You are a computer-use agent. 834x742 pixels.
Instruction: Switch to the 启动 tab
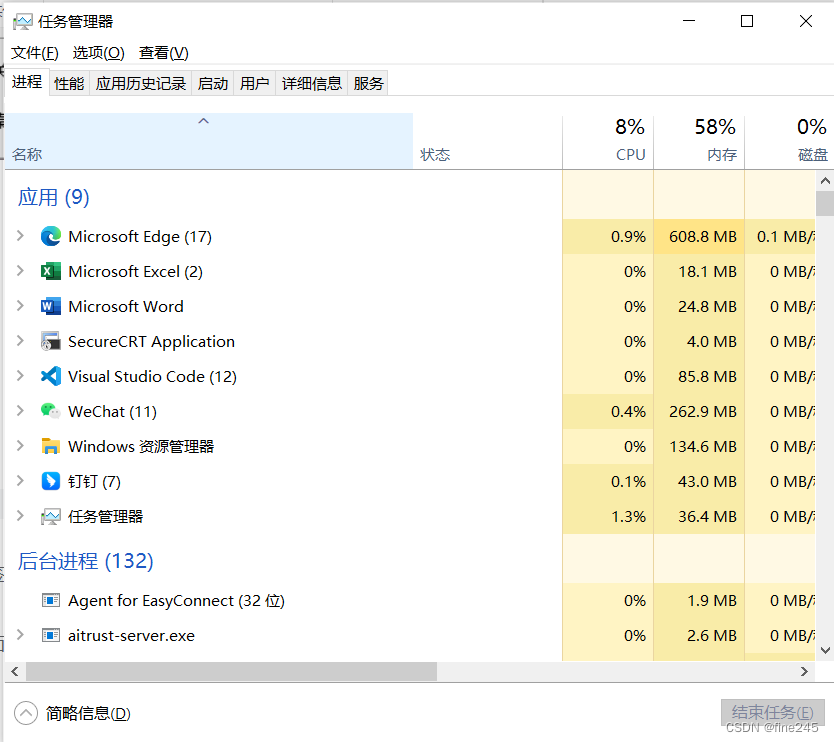(212, 84)
